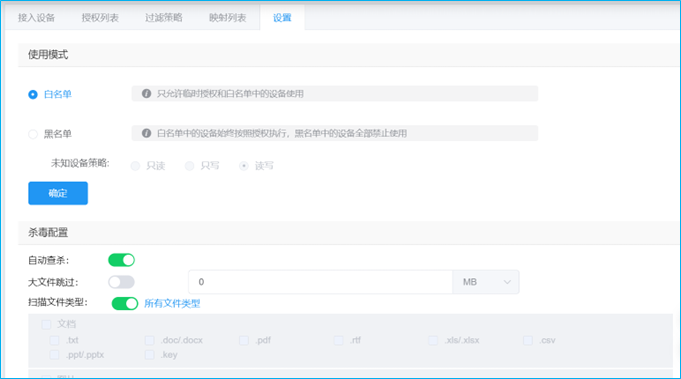Open the 授权列表 tab
The width and height of the screenshot is (681, 379).
(x=100, y=18)
